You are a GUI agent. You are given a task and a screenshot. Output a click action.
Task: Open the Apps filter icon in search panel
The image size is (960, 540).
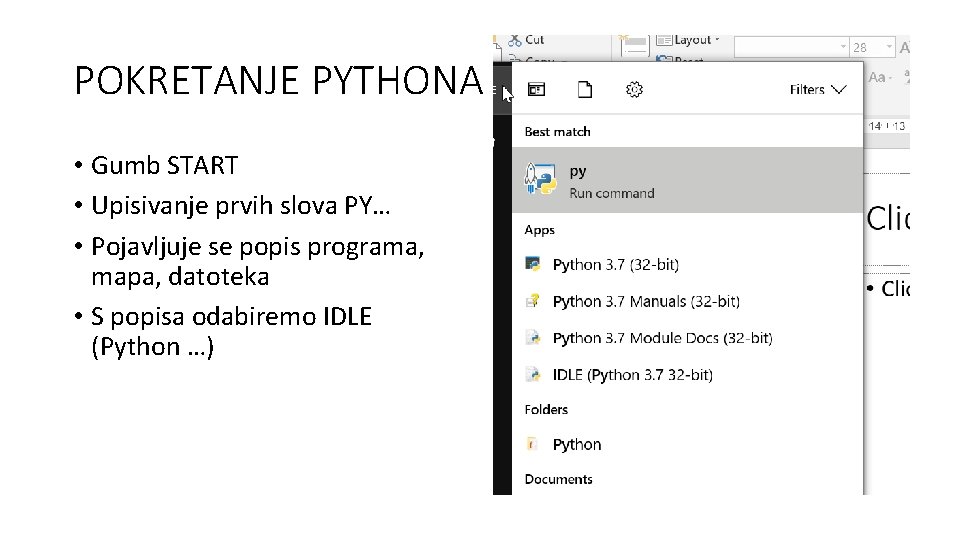[x=536, y=90]
